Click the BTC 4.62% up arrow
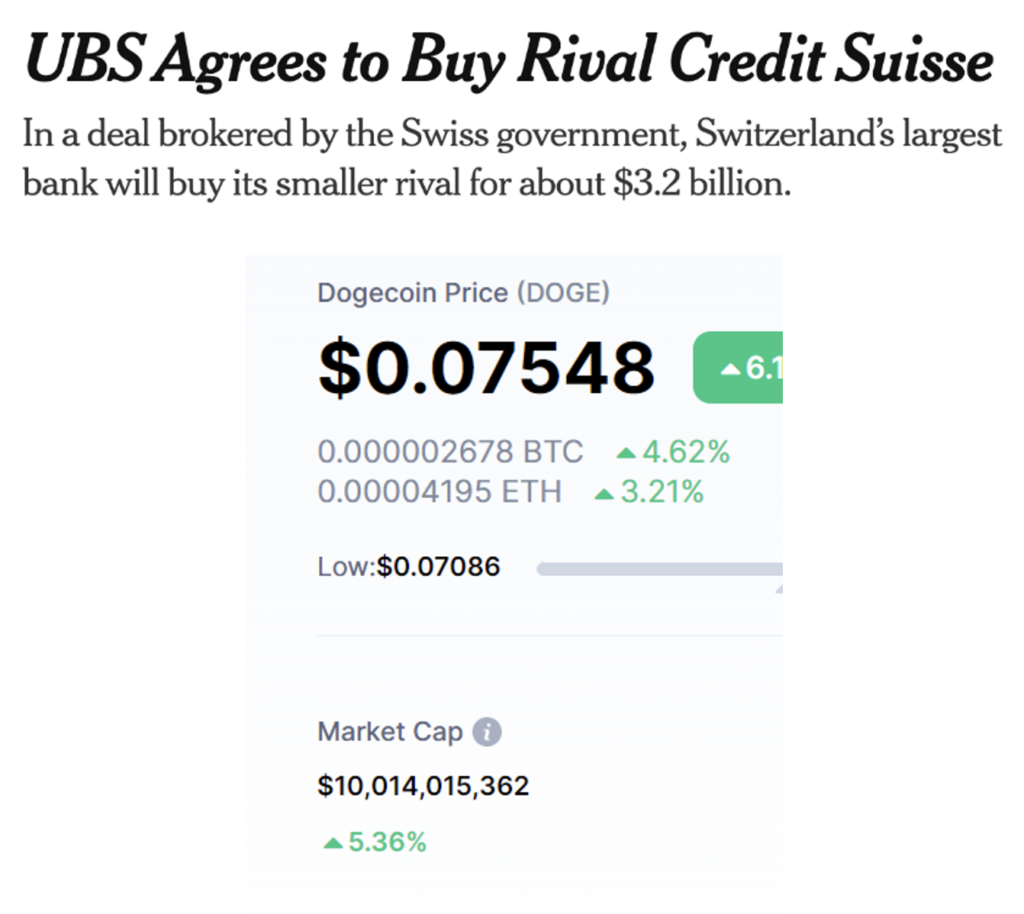The image size is (1024, 914). [626, 452]
